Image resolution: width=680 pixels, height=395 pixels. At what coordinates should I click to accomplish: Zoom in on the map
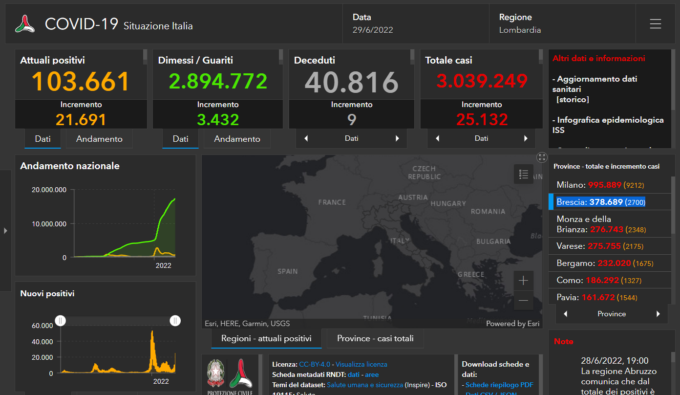click(x=523, y=281)
